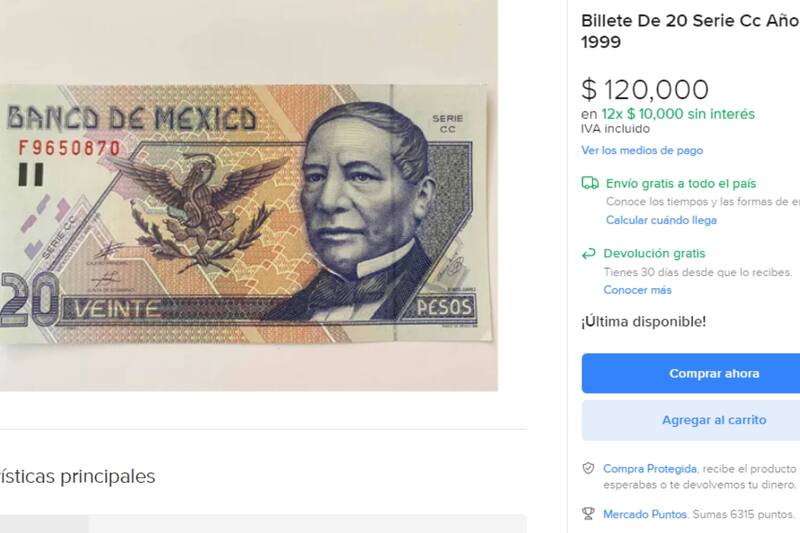Add item with Agregar al carrito

(691, 420)
